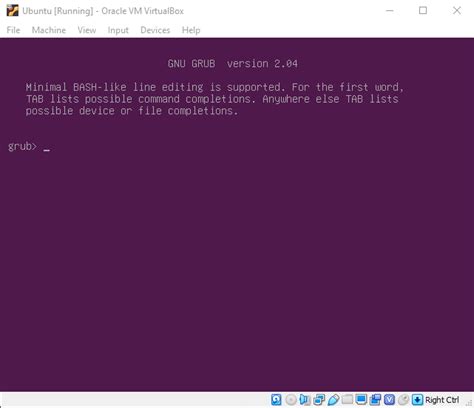Open the audio status indicator
Viewport: 474px width, 408px height.
(305, 399)
